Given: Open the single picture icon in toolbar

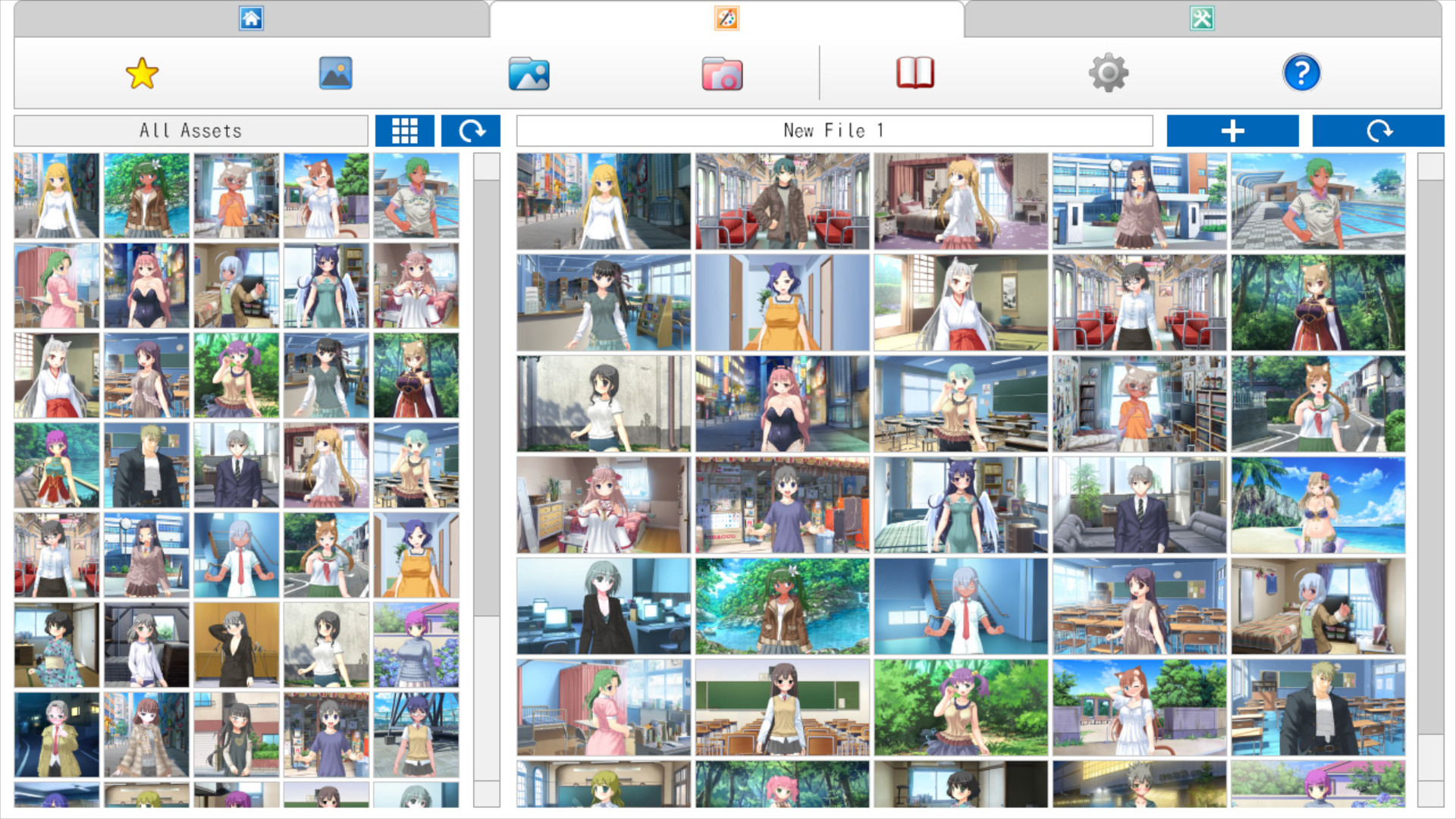Looking at the screenshot, I should point(335,74).
